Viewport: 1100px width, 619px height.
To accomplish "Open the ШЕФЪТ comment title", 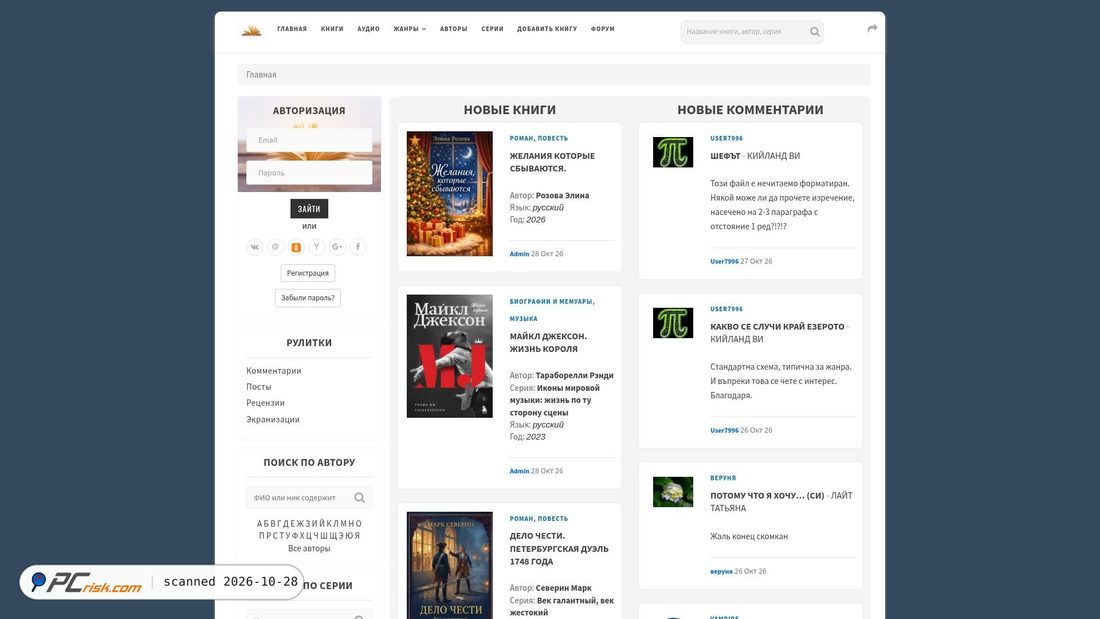I will click(725, 156).
